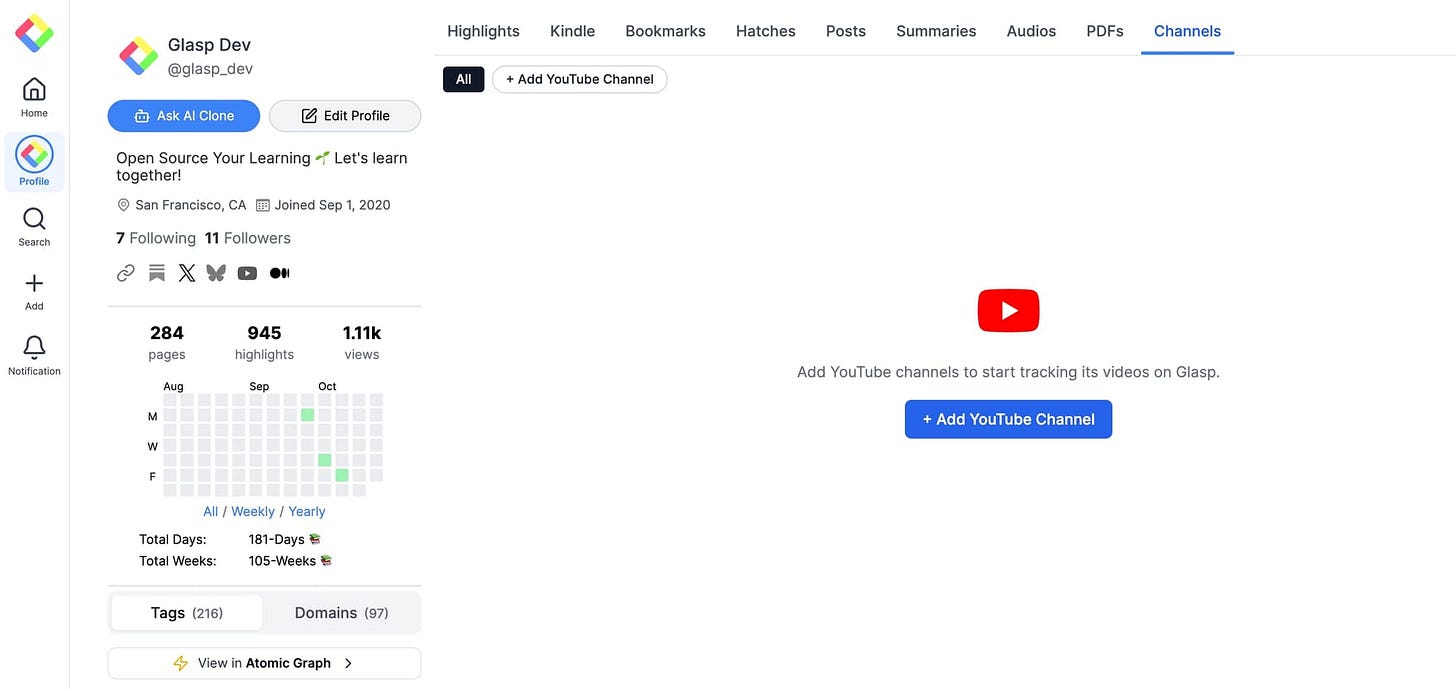
Task: Click the San Francisco, CA location text
Action: point(191,205)
